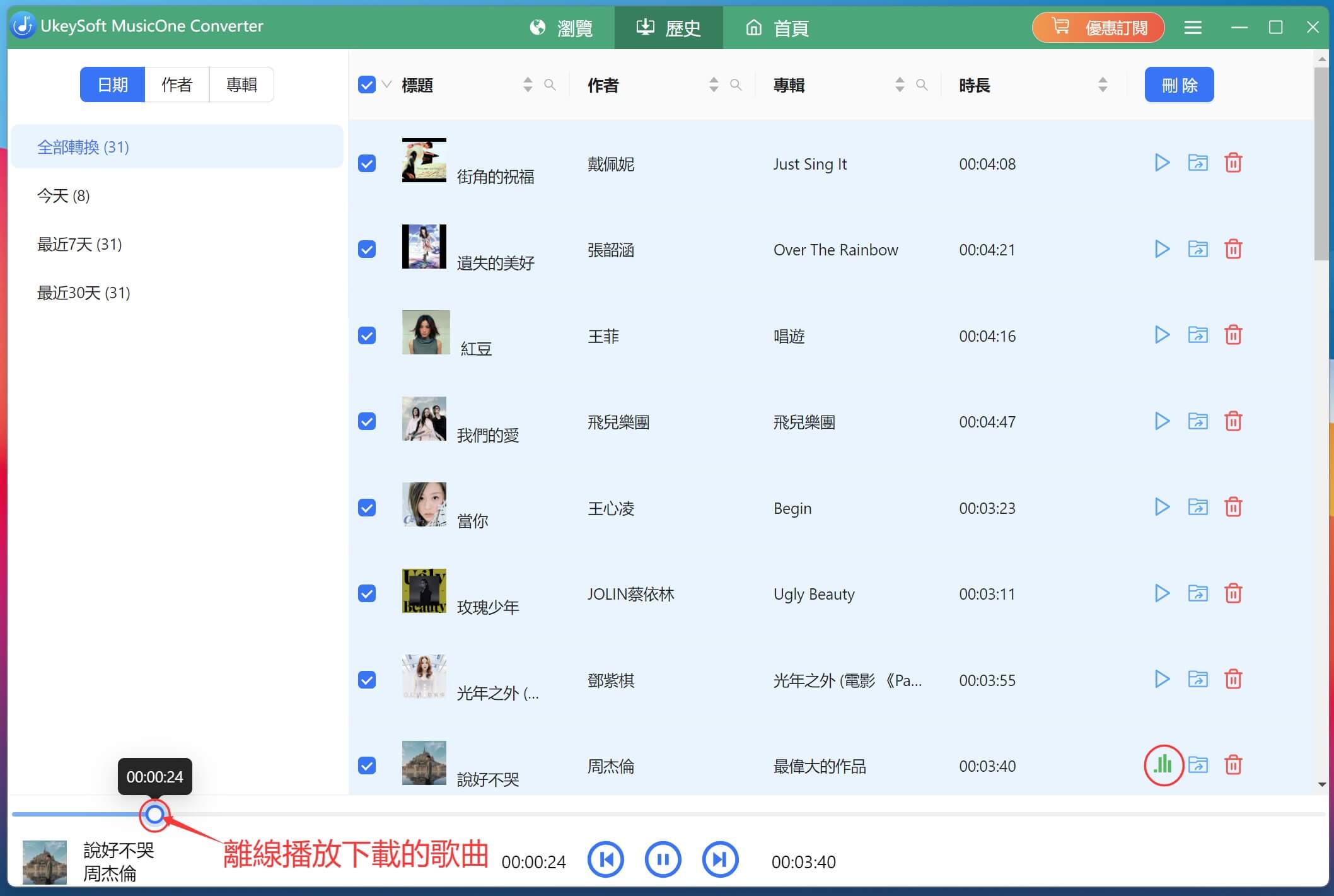The image size is (1334, 896).
Task: Open the output folder for 遺失的美好
Action: [1198, 248]
